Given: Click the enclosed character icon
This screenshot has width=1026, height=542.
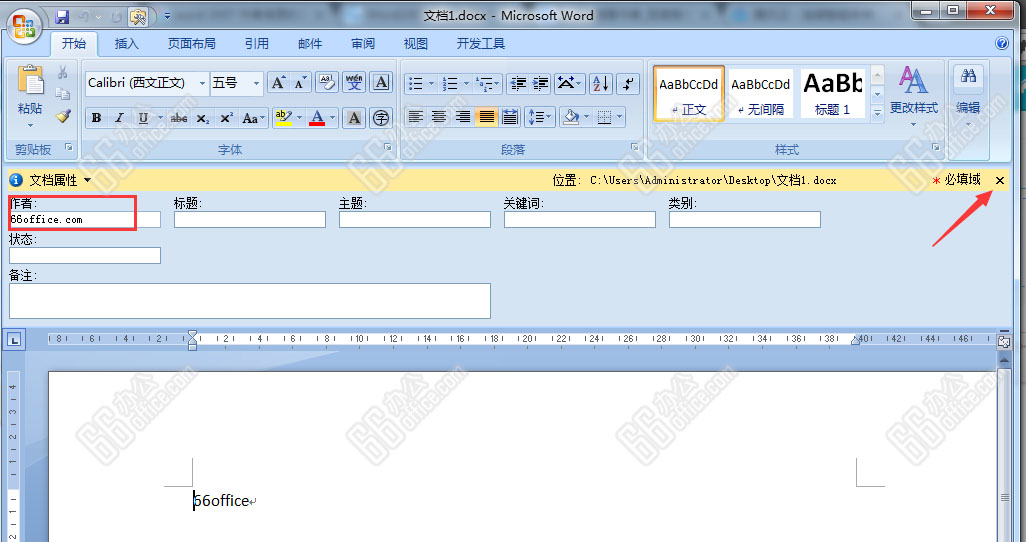Looking at the screenshot, I should coord(381,118).
